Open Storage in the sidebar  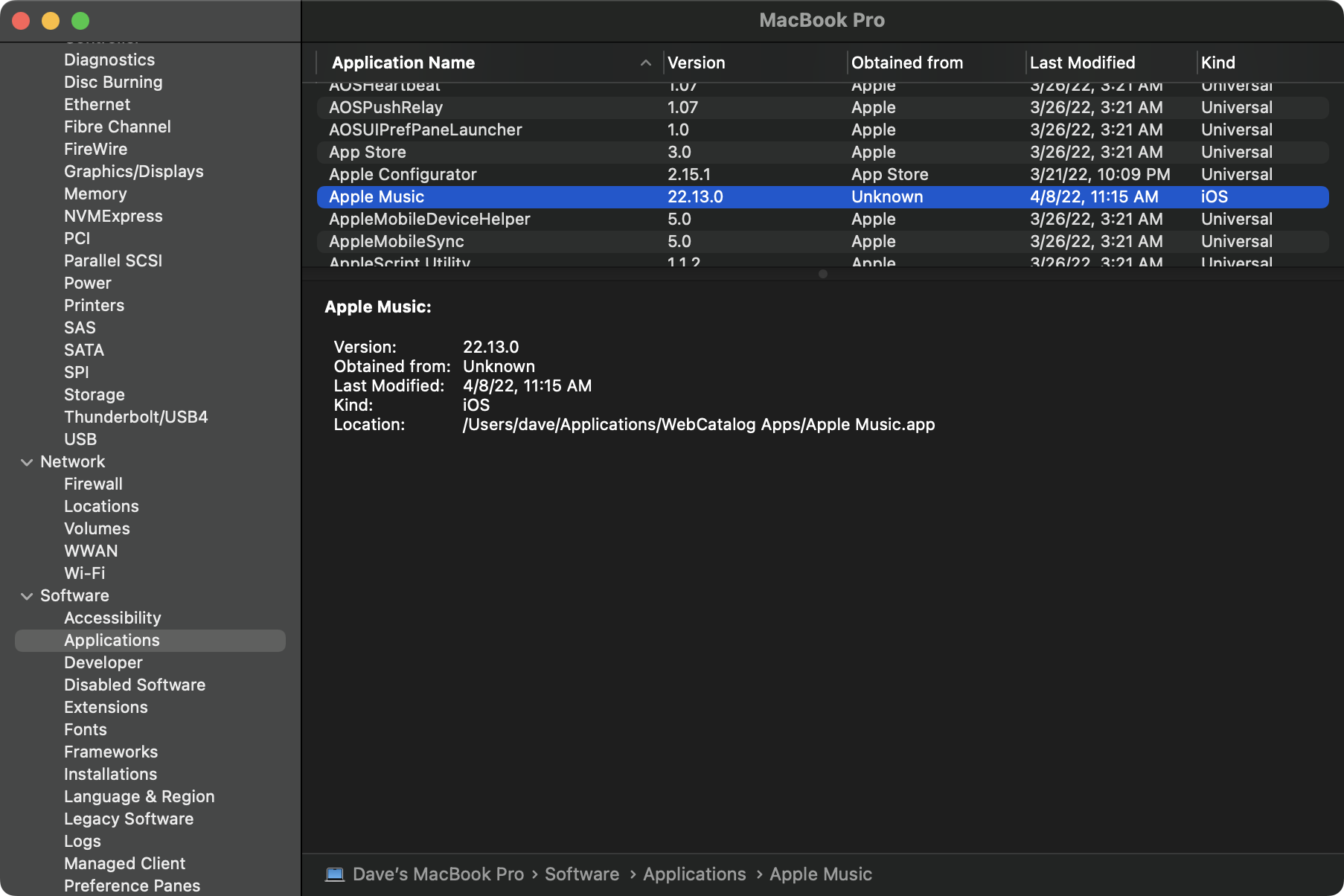(95, 394)
